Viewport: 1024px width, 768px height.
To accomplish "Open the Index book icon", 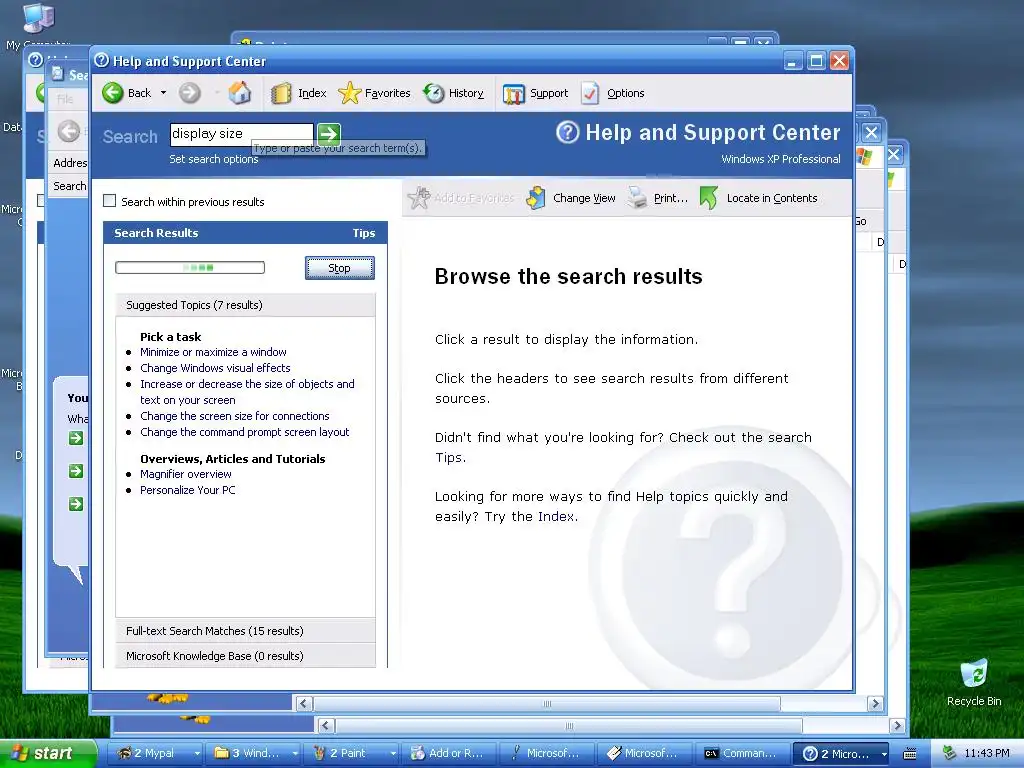I will 281,93.
